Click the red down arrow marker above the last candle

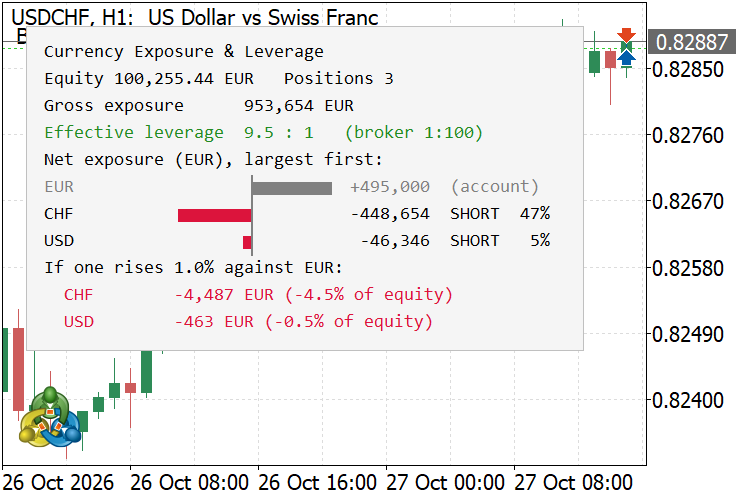pos(626,35)
